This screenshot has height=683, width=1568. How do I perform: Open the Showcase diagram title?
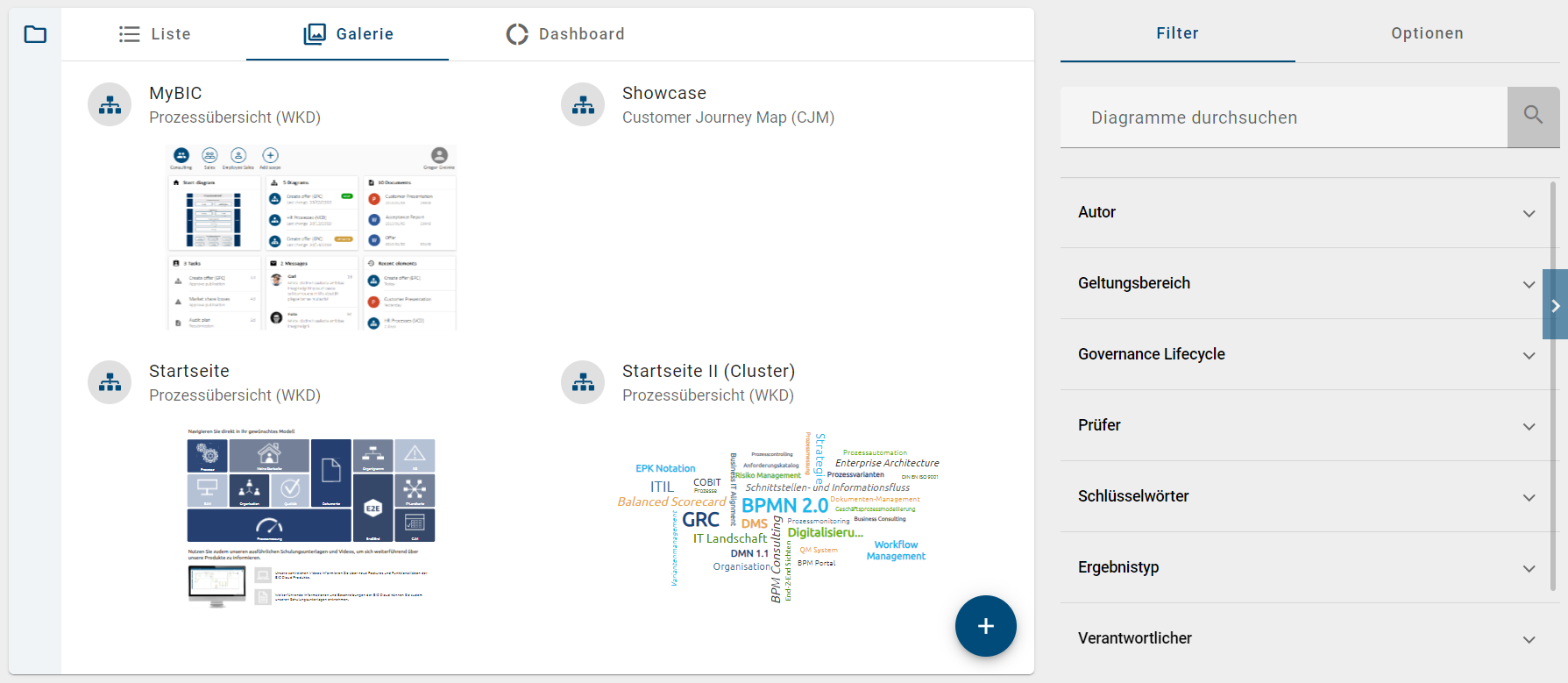[x=663, y=93]
